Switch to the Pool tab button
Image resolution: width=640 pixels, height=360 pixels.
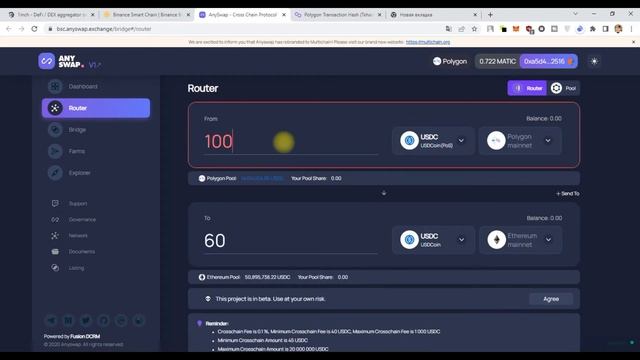[x=563, y=88]
